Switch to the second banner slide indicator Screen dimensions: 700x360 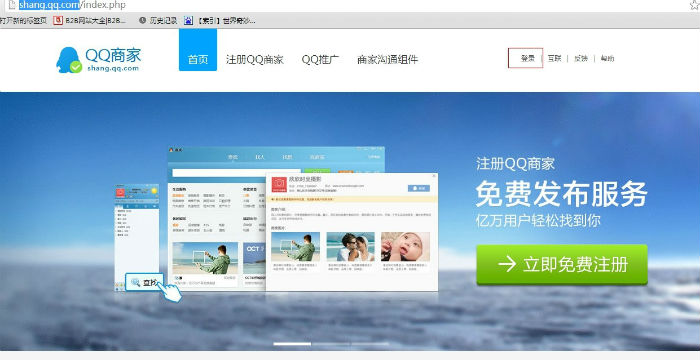coord(331,344)
